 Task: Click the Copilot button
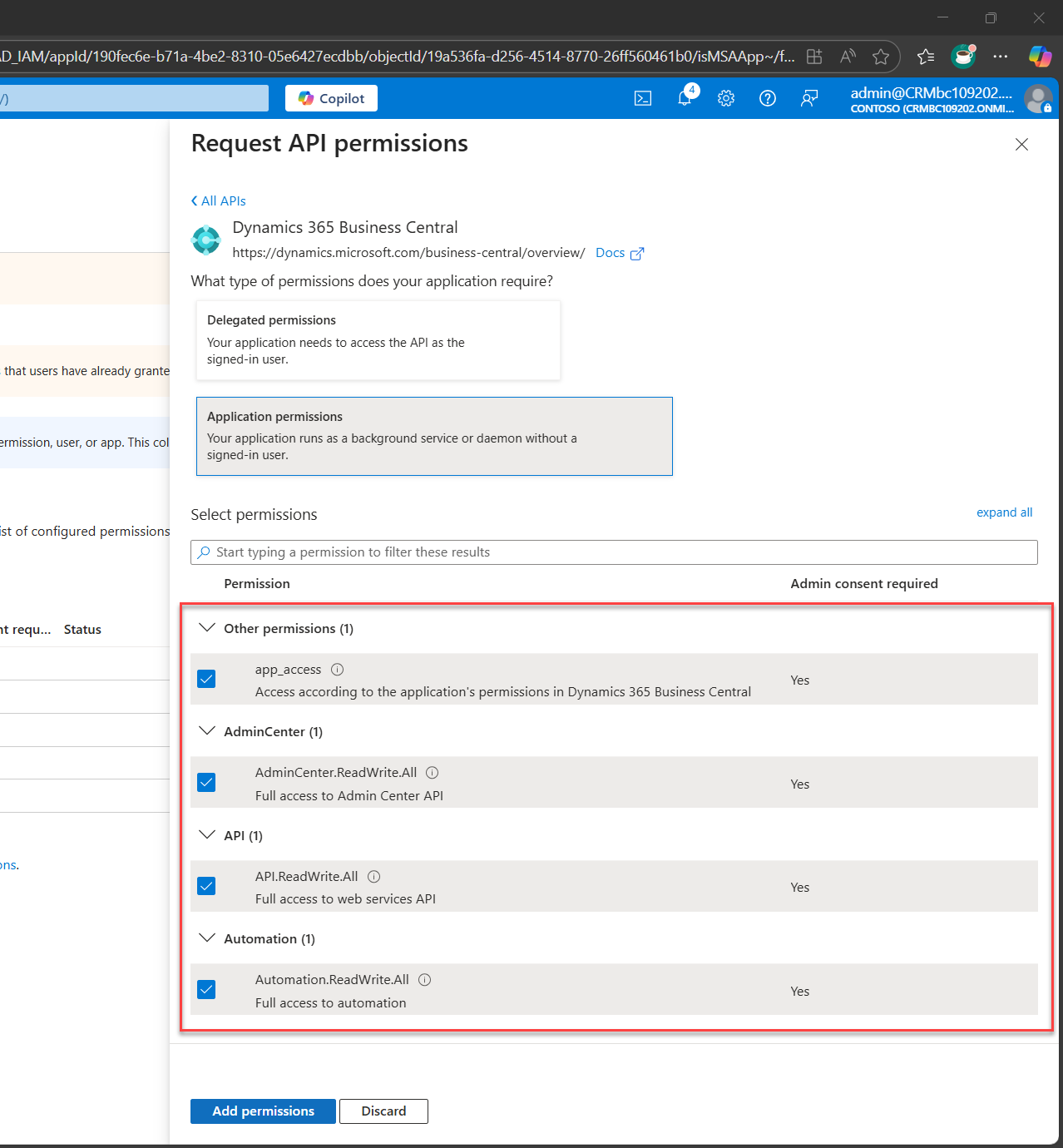pyautogui.click(x=331, y=98)
